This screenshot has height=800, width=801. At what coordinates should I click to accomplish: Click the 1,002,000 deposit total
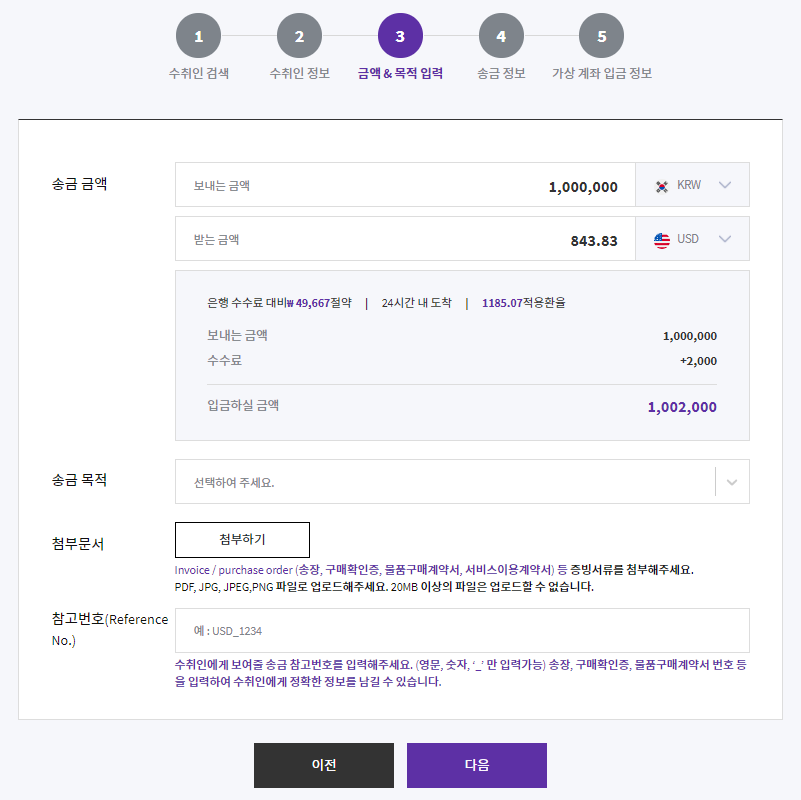[x=682, y=407]
